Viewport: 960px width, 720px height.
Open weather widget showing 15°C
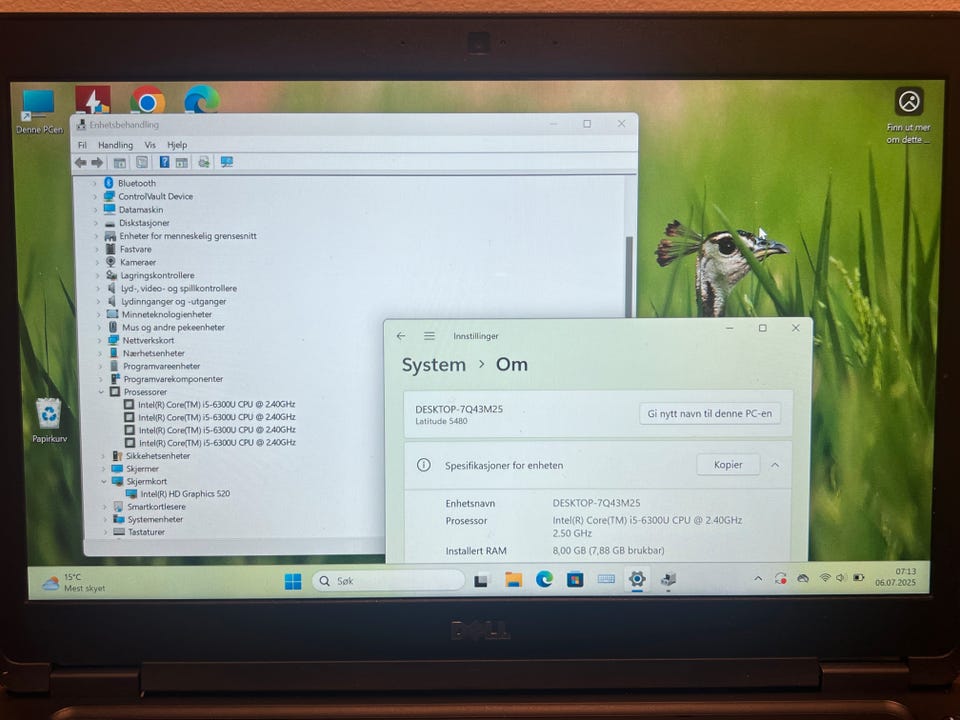pos(73,582)
